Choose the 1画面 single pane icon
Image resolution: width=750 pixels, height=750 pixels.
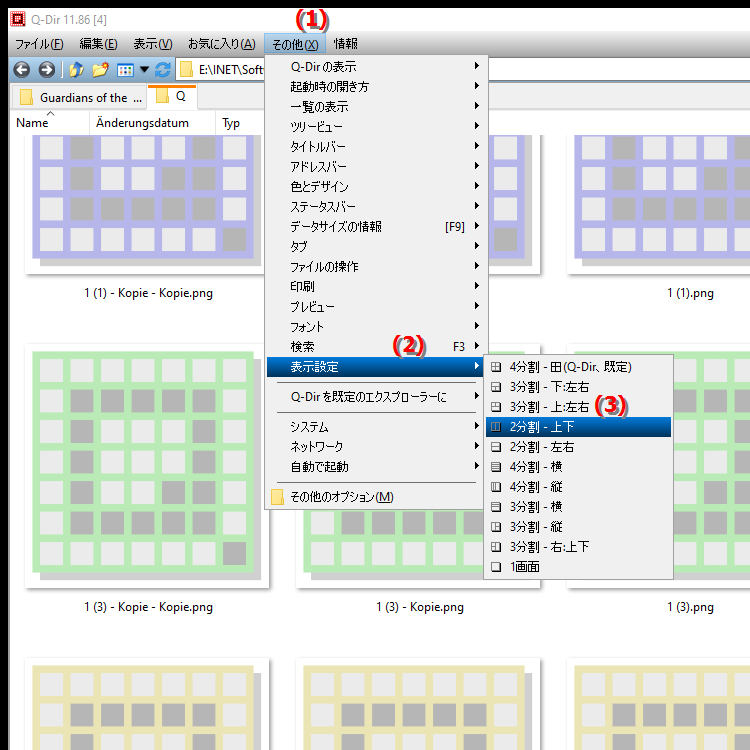click(x=496, y=567)
